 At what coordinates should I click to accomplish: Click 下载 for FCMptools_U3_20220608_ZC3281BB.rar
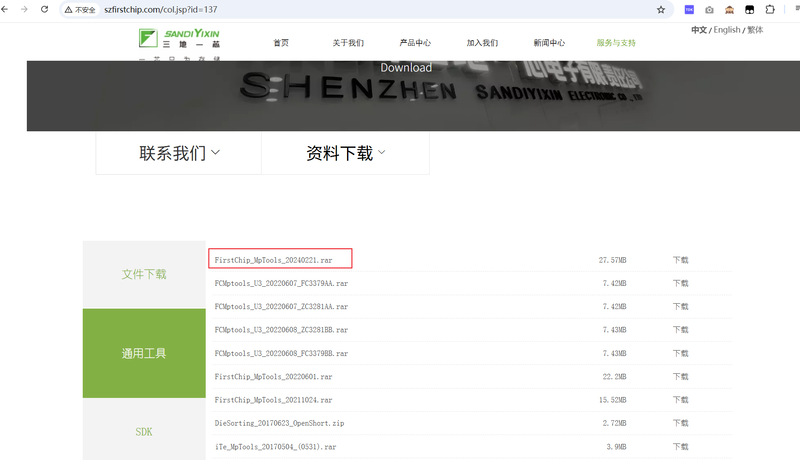(x=681, y=330)
